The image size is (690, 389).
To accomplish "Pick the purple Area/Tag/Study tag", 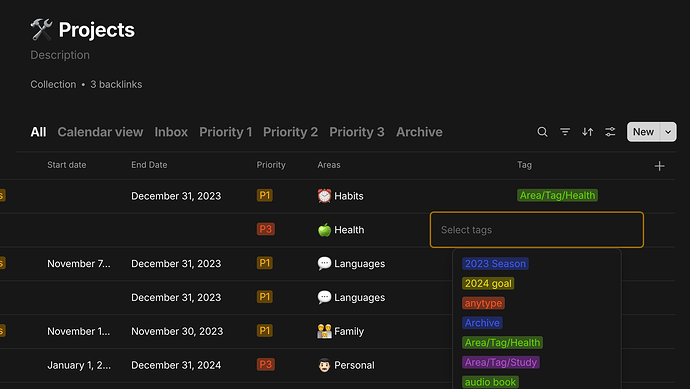I will pyautogui.click(x=501, y=362).
